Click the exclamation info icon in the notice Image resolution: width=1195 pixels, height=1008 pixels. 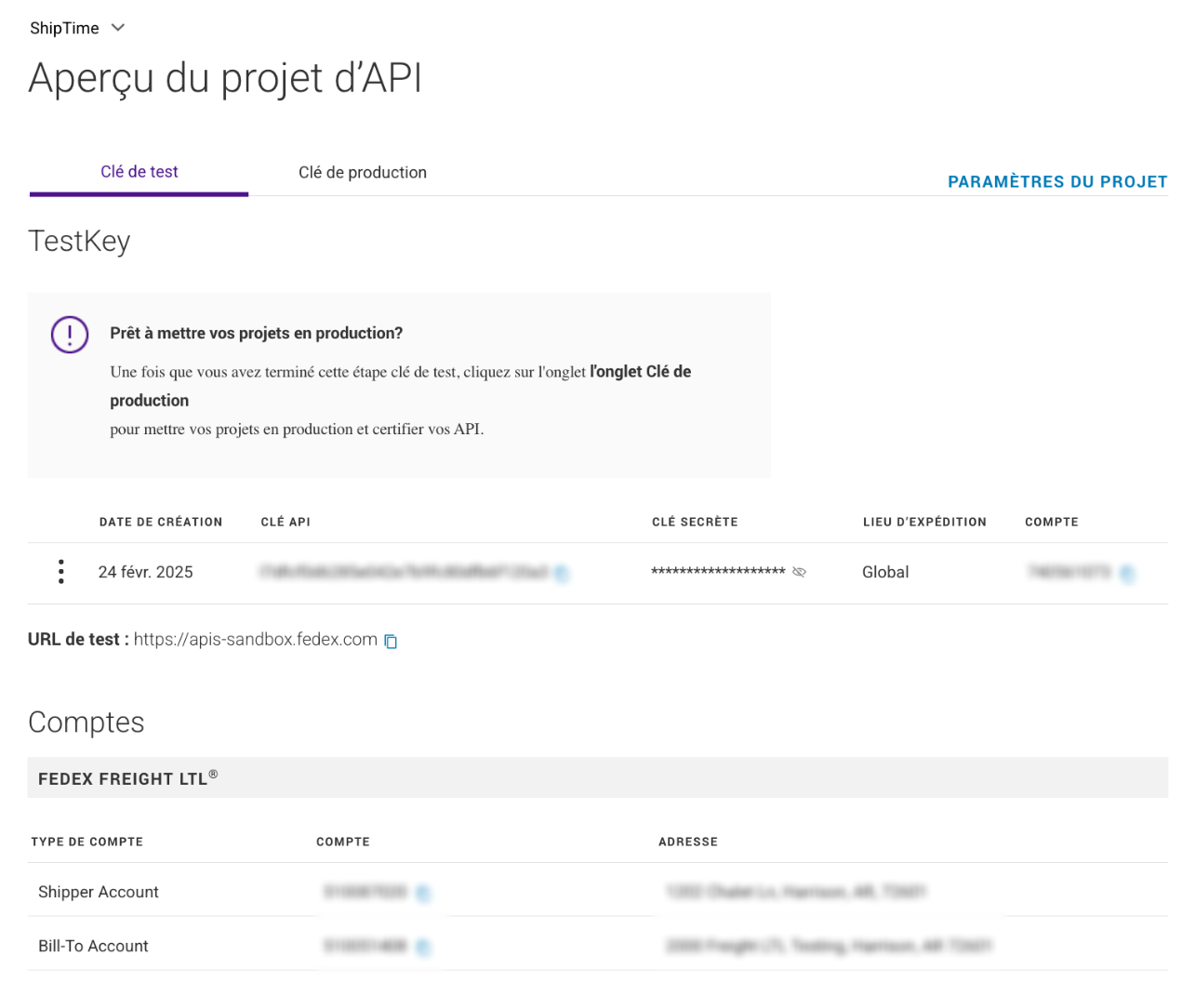pyautogui.click(x=70, y=335)
